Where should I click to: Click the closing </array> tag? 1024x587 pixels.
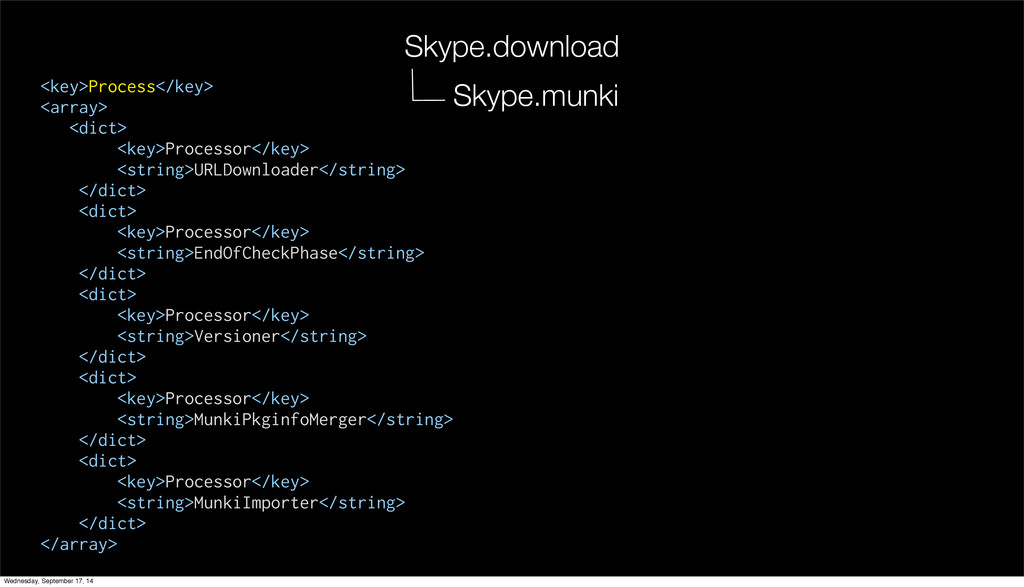79,544
